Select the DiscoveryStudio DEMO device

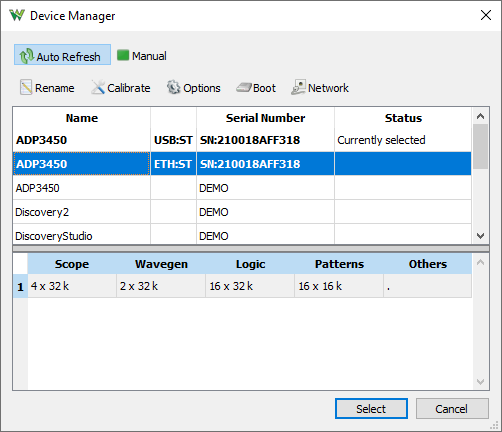click(x=242, y=234)
